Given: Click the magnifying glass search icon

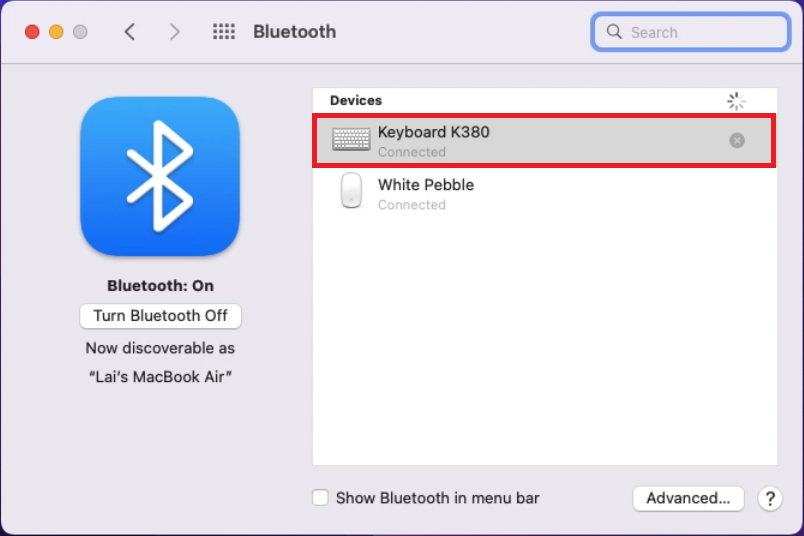Looking at the screenshot, I should 614,32.
